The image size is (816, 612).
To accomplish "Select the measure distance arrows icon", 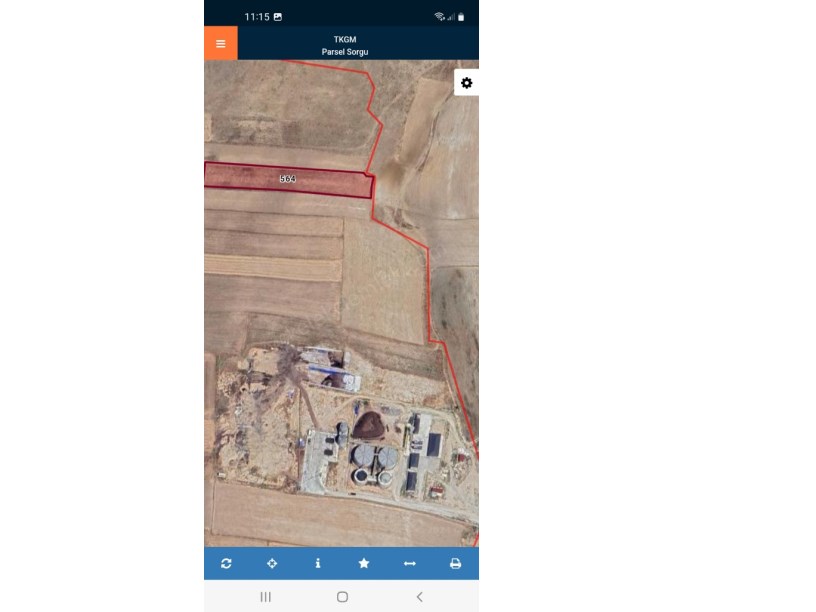I will [410, 563].
